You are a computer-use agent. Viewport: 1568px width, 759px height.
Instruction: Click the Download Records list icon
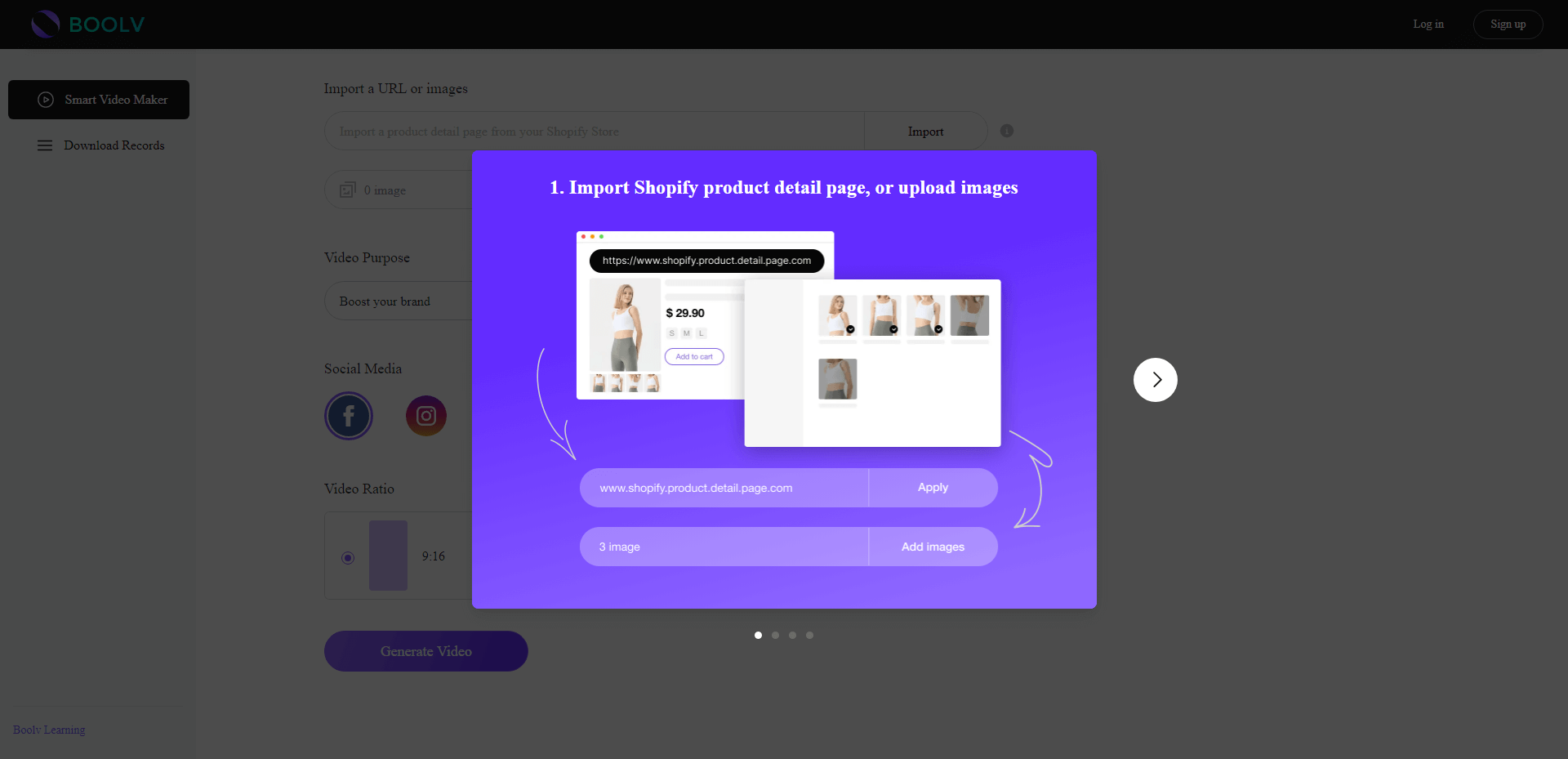(x=45, y=145)
